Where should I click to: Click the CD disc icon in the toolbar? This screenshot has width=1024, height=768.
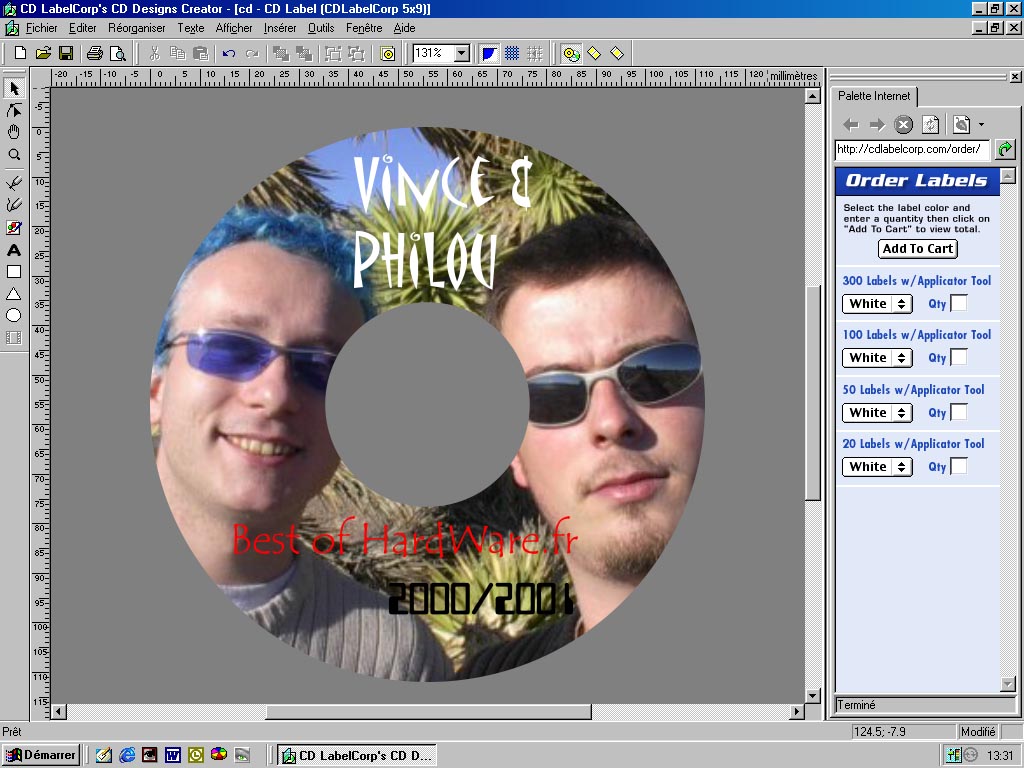387,54
